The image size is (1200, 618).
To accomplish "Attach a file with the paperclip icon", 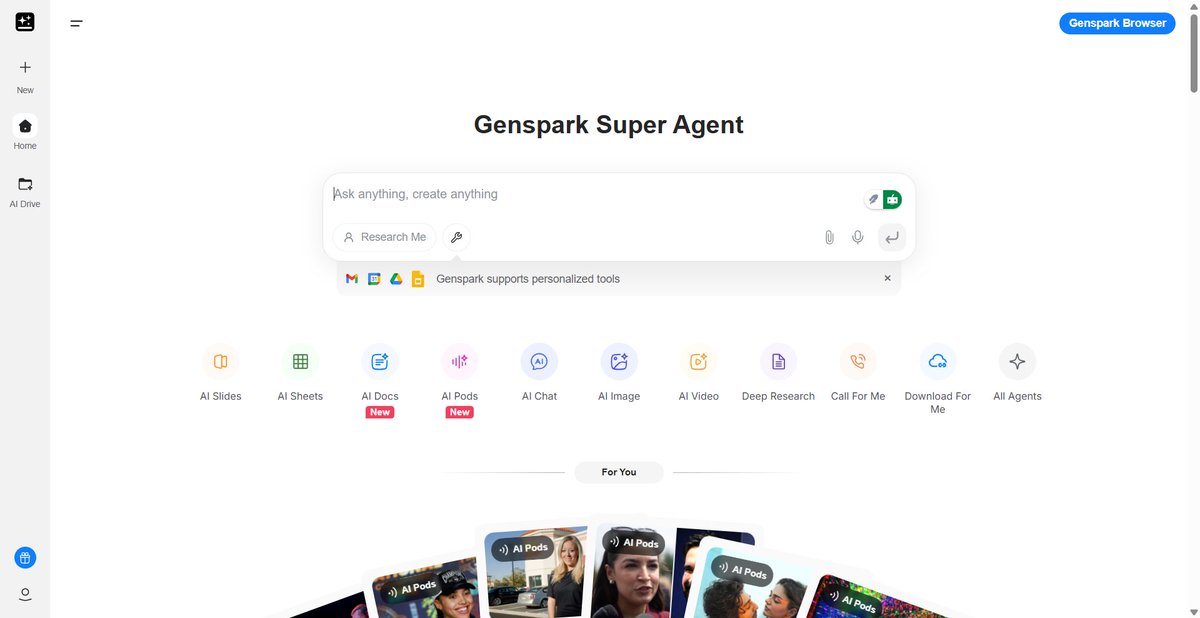I will point(829,237).
